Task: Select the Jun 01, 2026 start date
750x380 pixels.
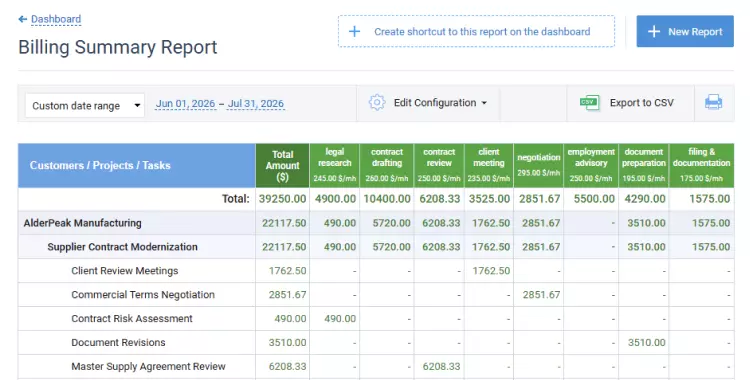Action: (185, 103)
